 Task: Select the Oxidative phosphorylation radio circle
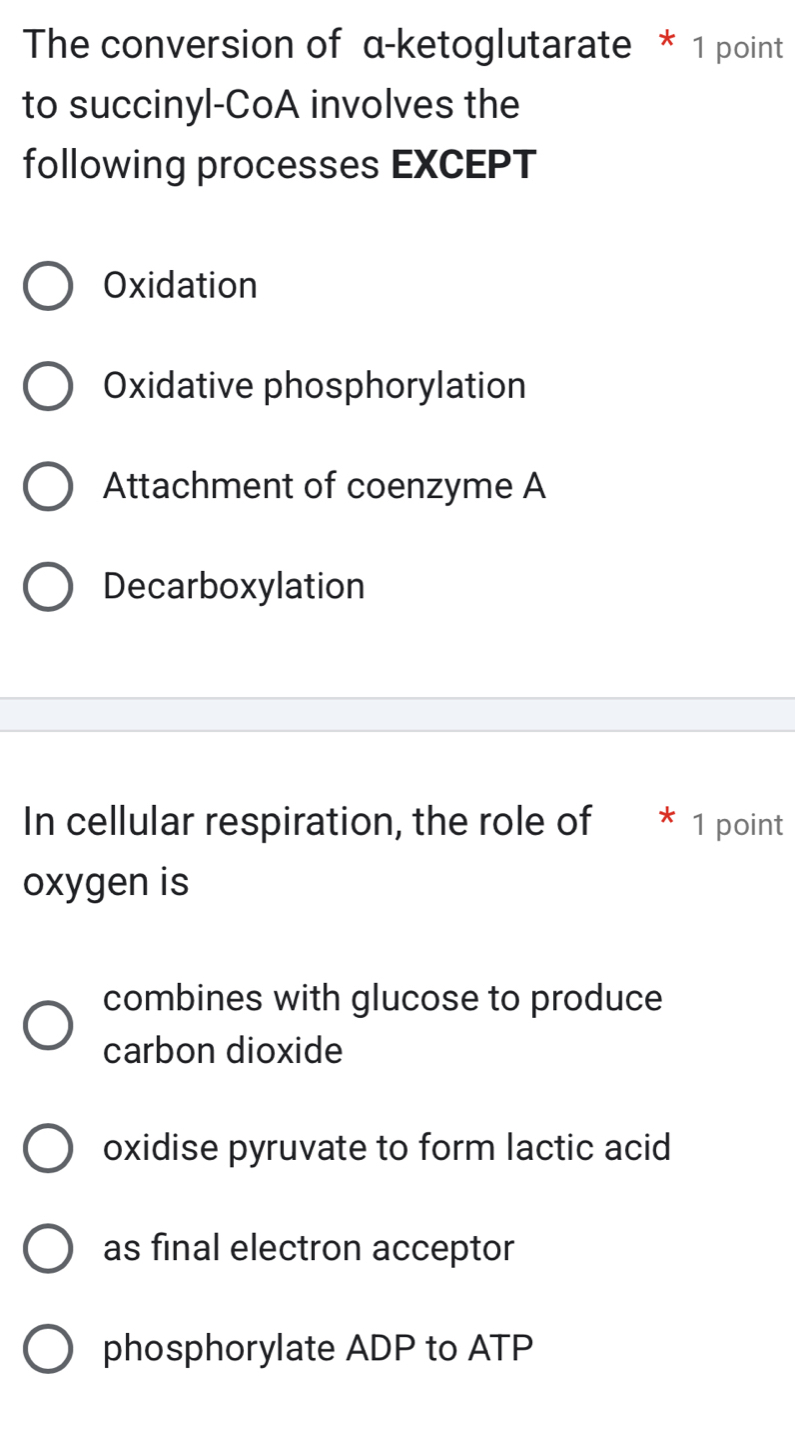47,387
